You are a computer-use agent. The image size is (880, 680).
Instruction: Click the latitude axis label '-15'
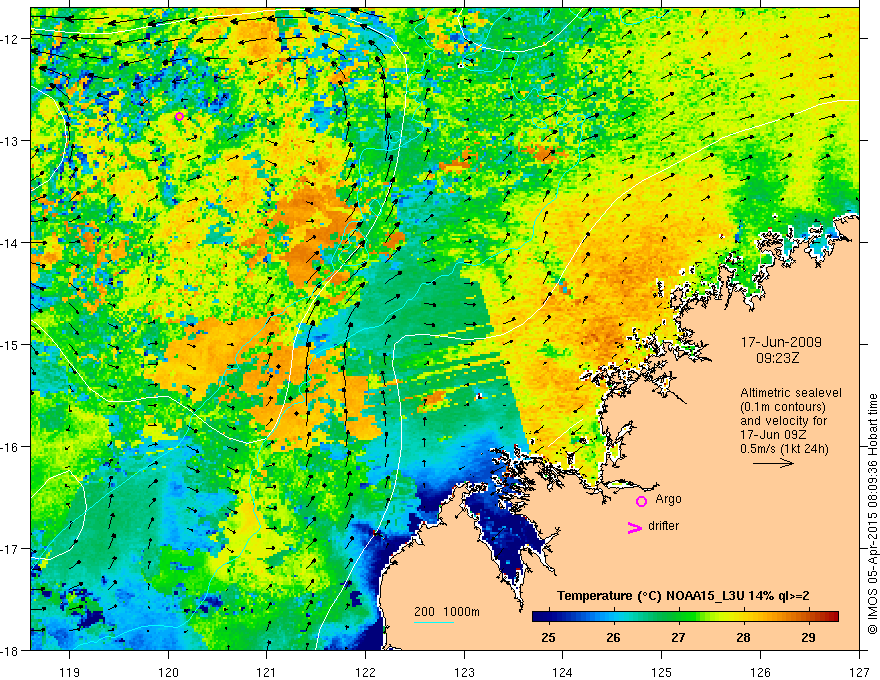pos(11,345)
